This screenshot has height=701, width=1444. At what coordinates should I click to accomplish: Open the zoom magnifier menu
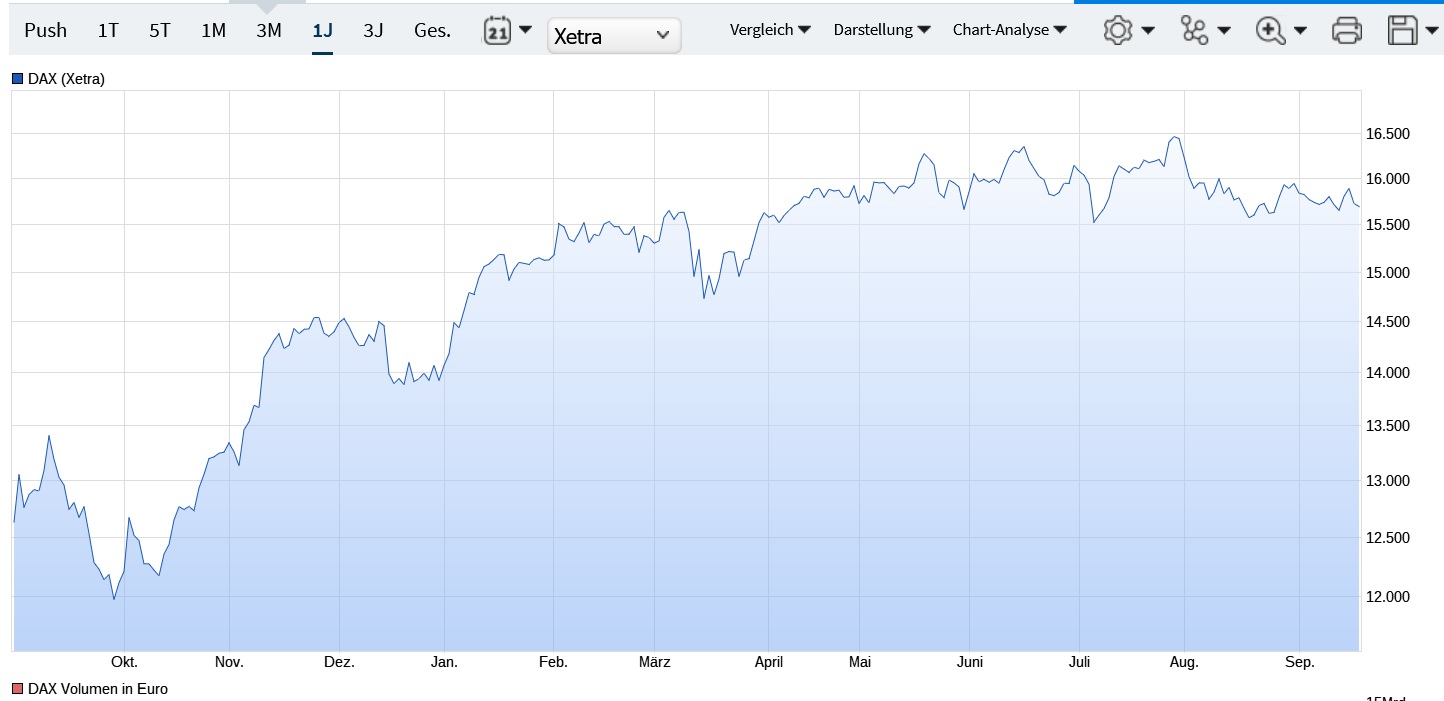pyautogui.click(x=1281, y=30)
